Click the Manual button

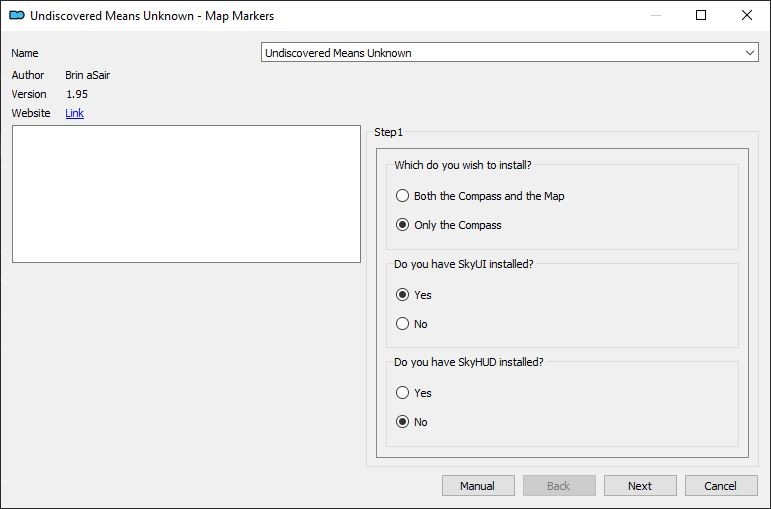point(478,486)
